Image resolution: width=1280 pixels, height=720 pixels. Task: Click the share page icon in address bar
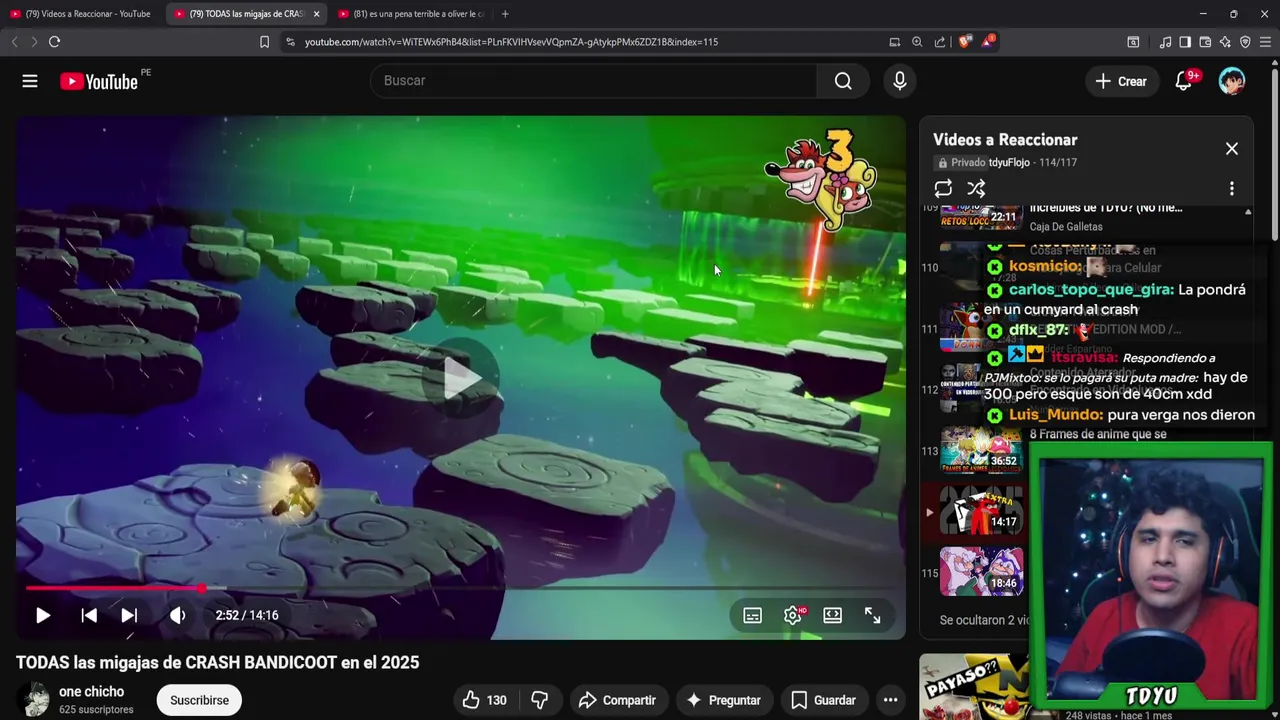(940, 42)
